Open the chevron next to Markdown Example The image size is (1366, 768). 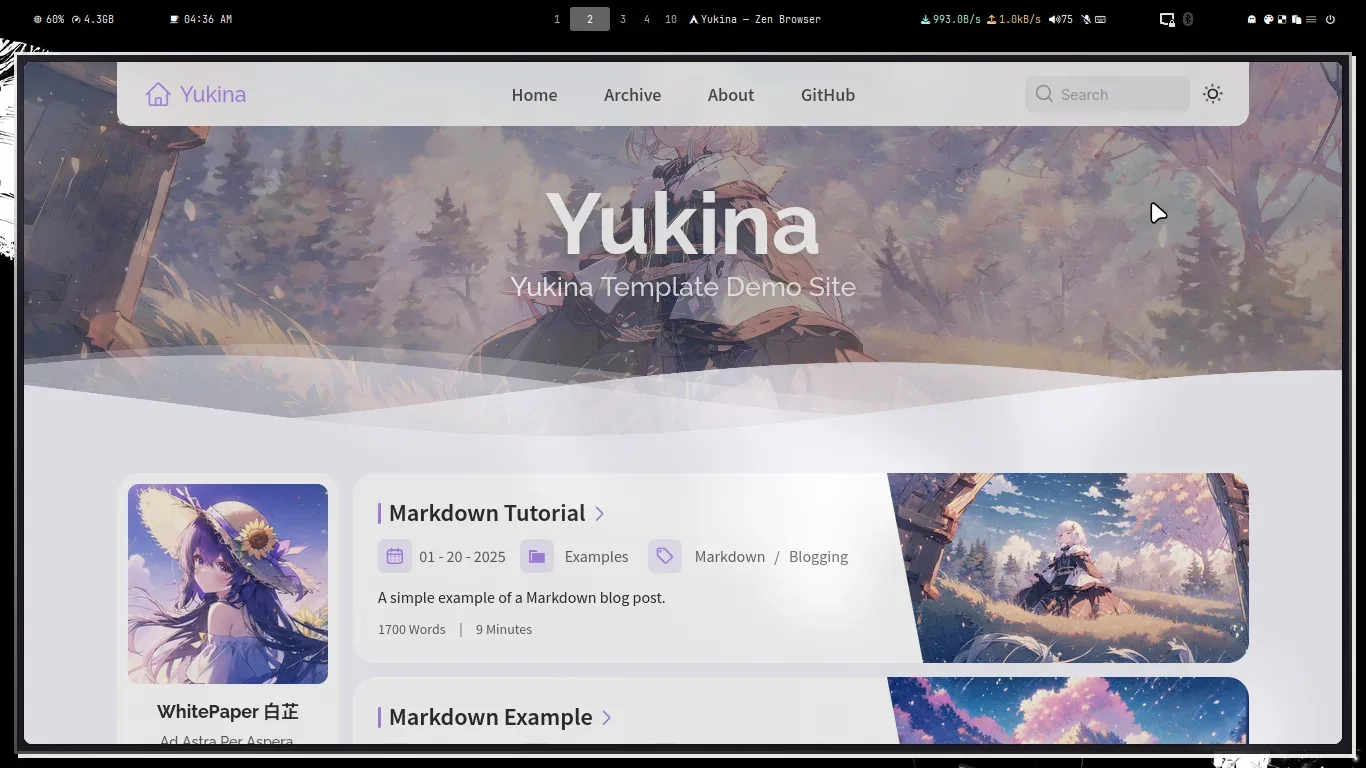(x=606, y=717)
